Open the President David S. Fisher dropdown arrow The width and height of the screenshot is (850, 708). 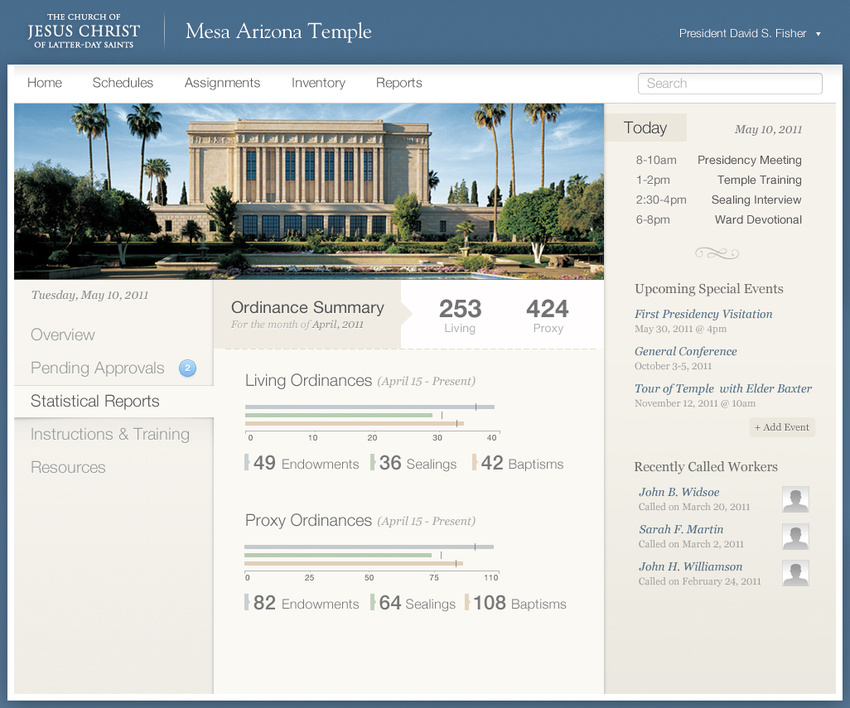coord(818,34)
